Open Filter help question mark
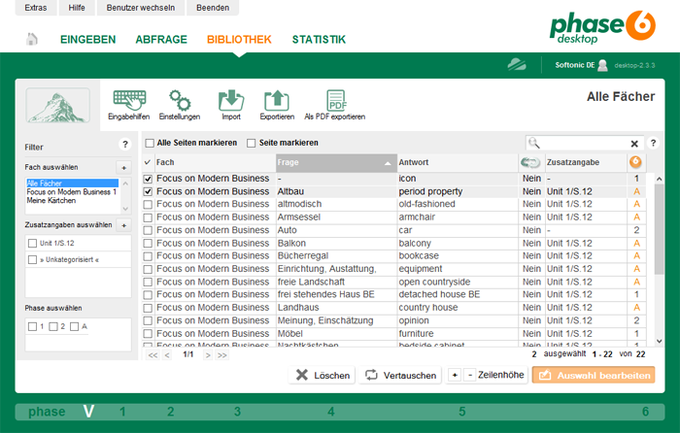 [x=125, y=144]
